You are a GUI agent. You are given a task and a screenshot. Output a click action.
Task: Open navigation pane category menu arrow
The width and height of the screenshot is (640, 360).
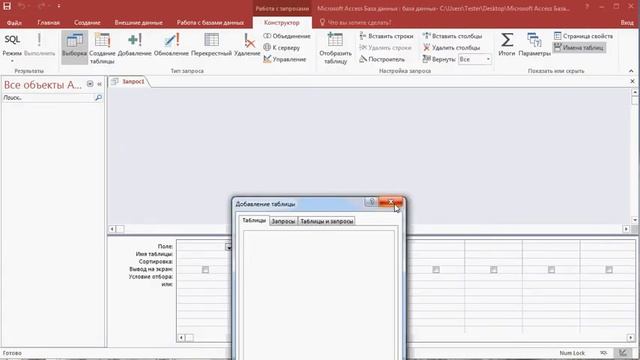[90, 84]
